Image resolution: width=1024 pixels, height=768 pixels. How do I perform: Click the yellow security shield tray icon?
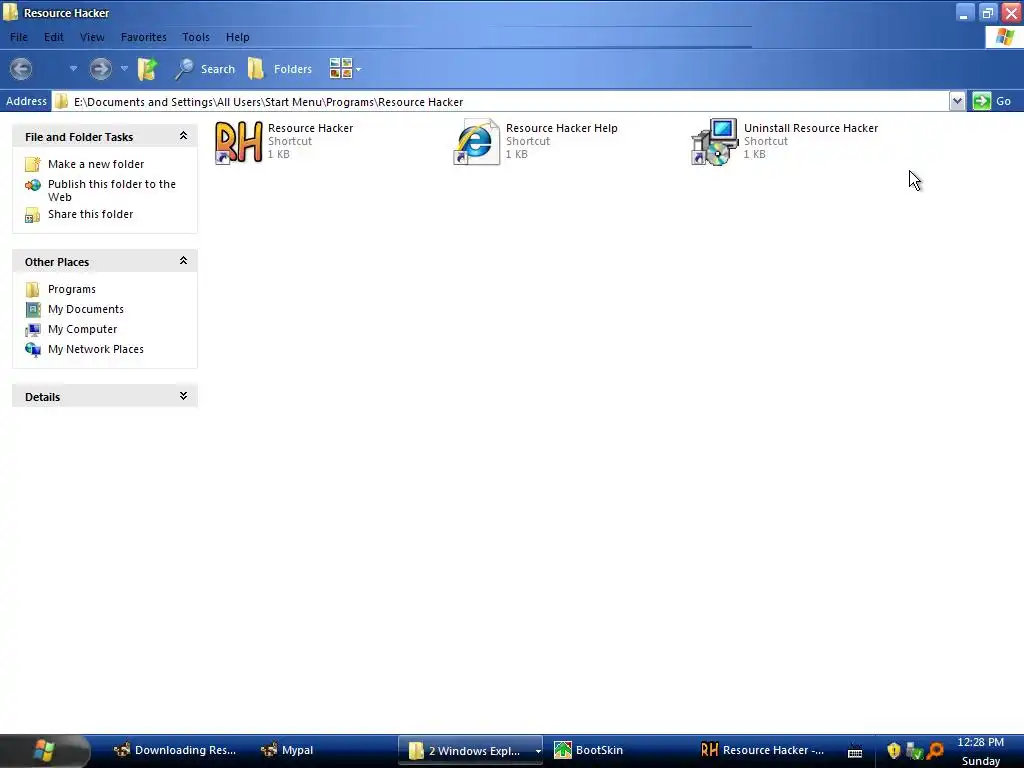[893, 751]
